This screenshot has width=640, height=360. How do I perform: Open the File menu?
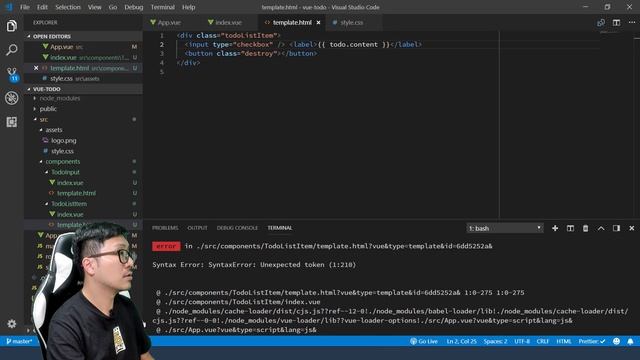pyautogui.click(x=25, y=7)
